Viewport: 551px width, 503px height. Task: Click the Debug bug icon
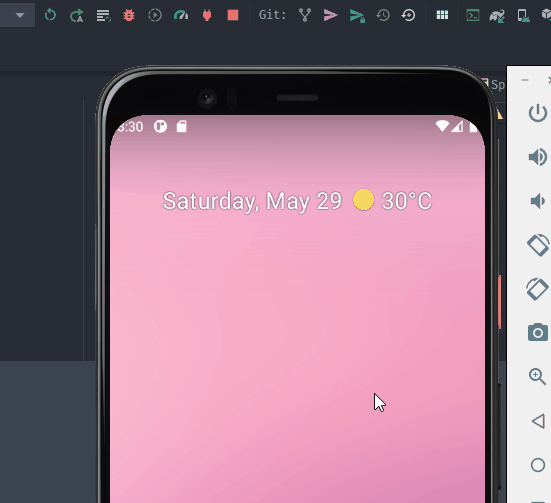129,15
